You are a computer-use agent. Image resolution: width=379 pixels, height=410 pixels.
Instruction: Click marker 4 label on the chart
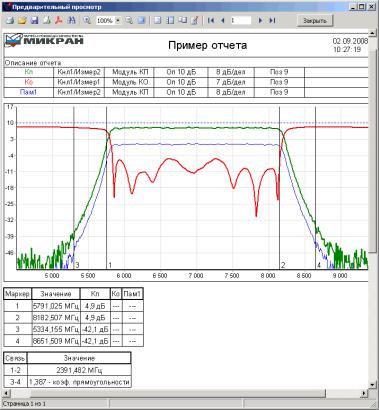pos(319,265)
